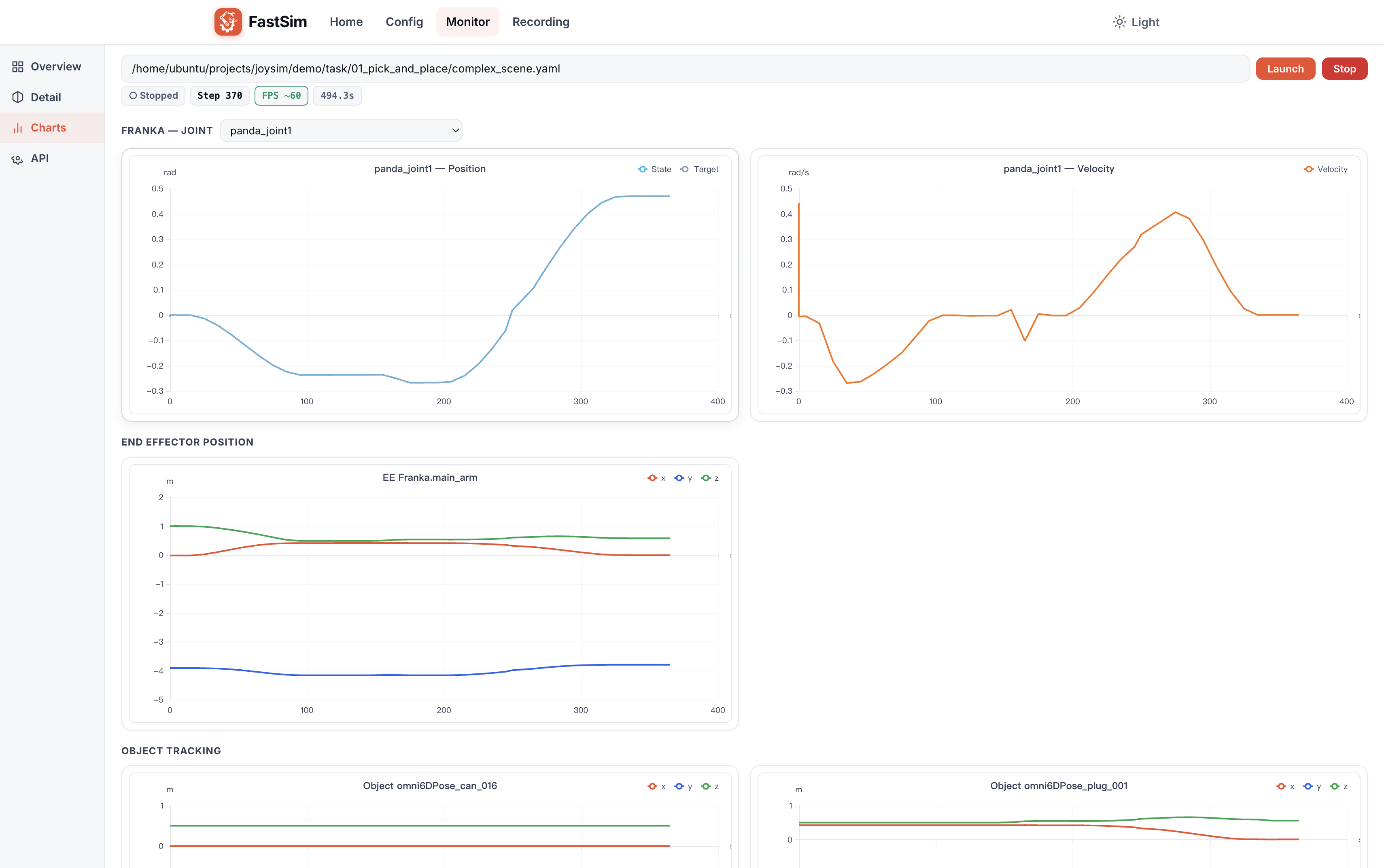Click the OBJECT TRACKING heading
1384x868 pixels.
171,751
